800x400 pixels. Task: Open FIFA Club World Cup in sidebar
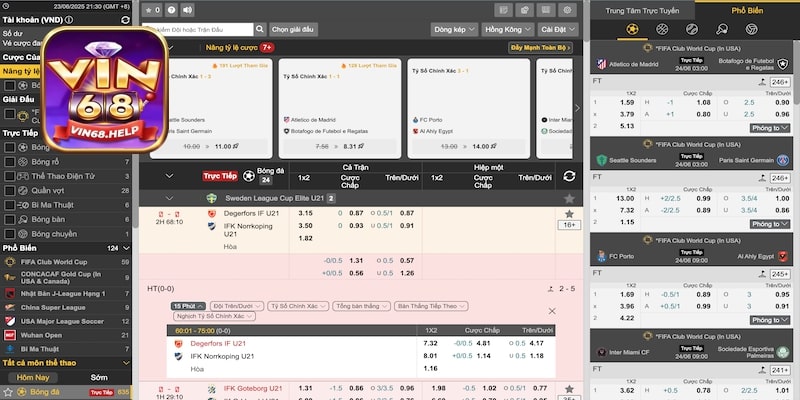pyautogui.click(x=66, y=262)
